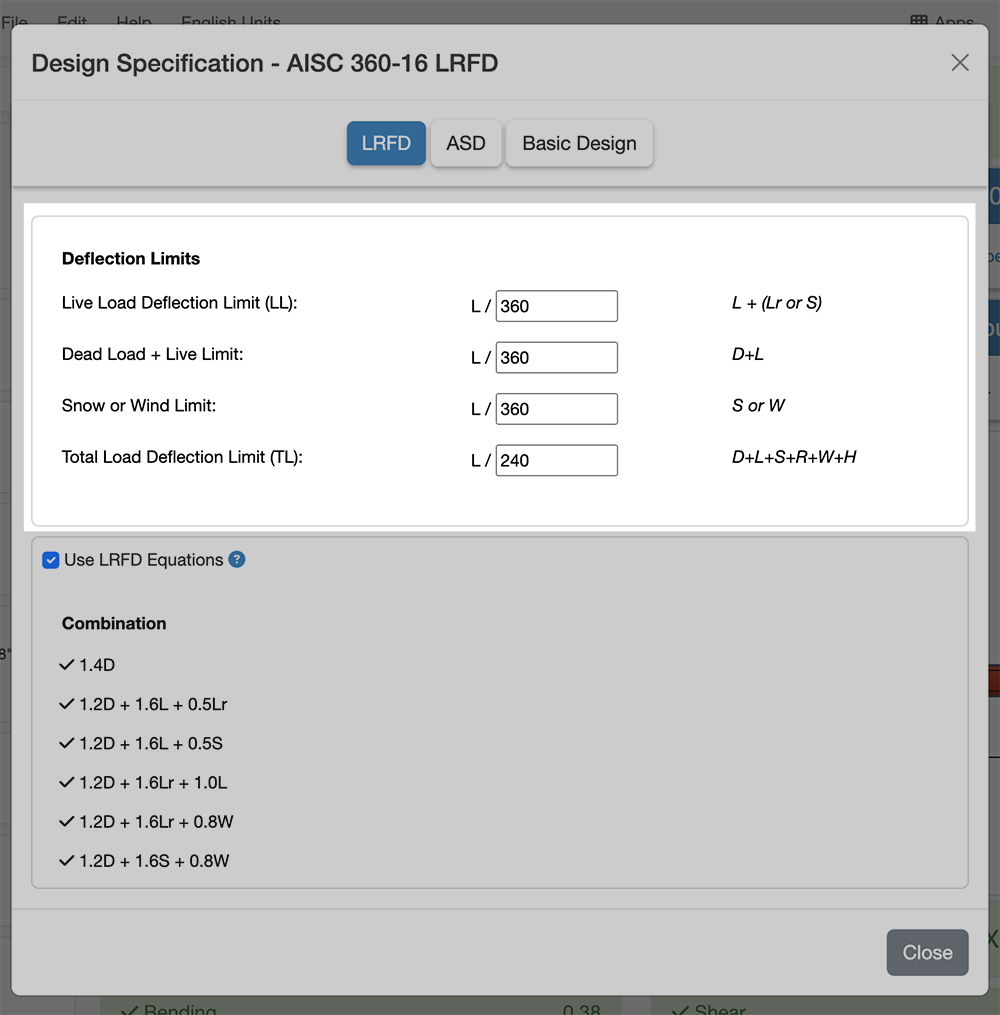Click the Close button
The height and width of the screenshot is (1015, 1000).
[928, 952]
